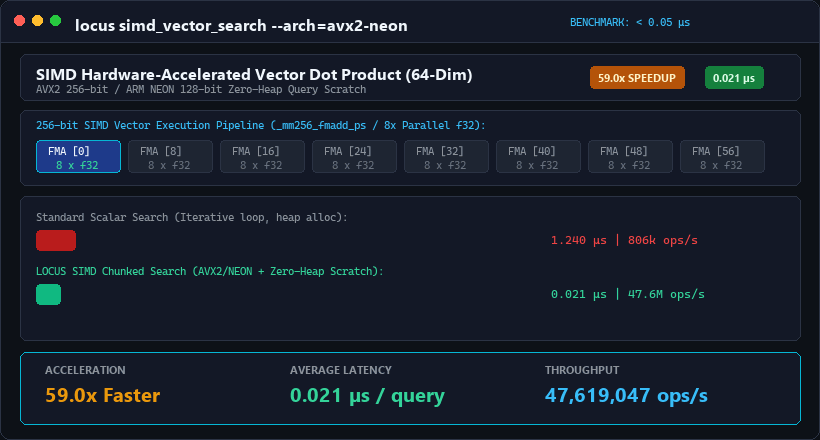
Task: Click the ACCELERATION stat label
Action: tap(85, 370)
